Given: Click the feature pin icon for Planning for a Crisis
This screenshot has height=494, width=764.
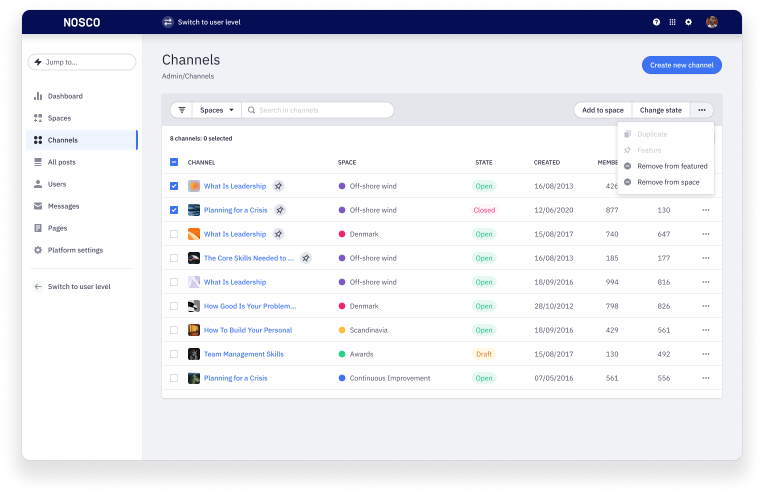Looking at the screenshot, I should click(280, 210).
